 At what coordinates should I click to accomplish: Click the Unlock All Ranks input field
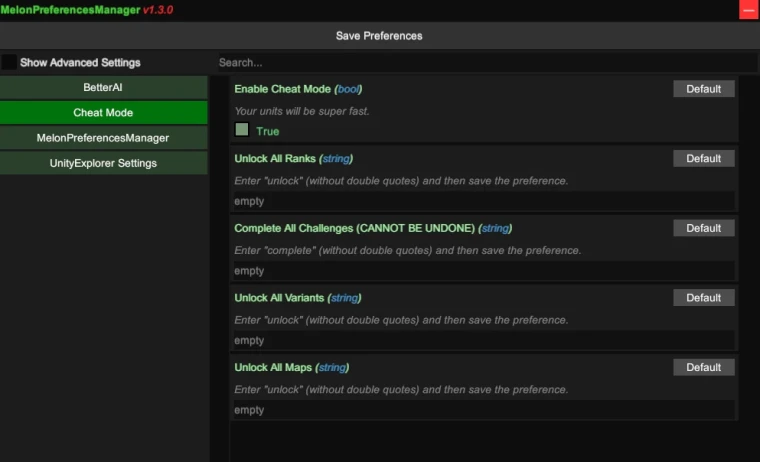coord(483,201)
